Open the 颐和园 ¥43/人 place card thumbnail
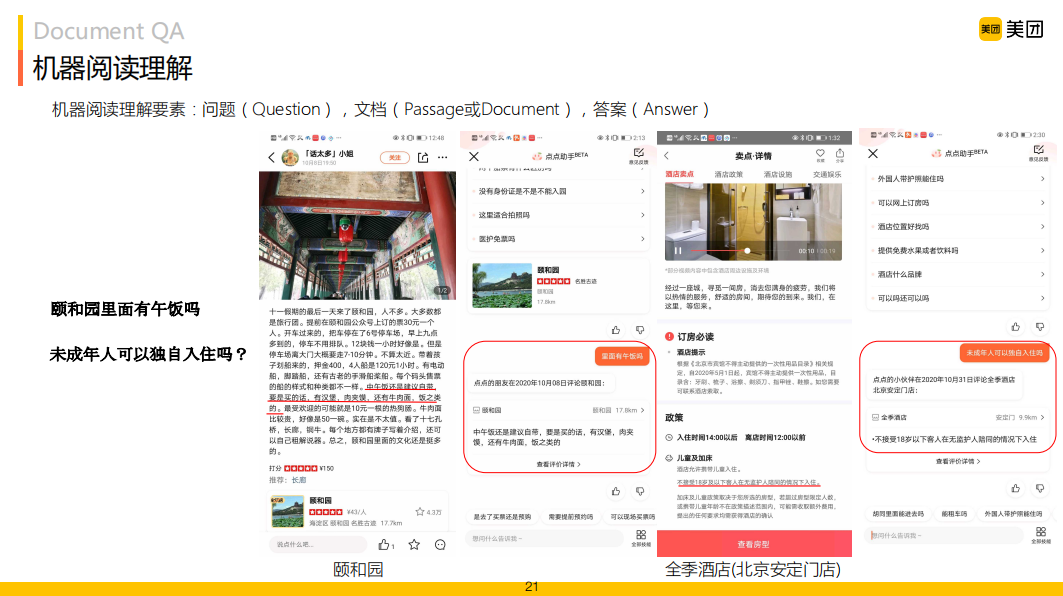 pyautogui.click(x=287, y=512)
